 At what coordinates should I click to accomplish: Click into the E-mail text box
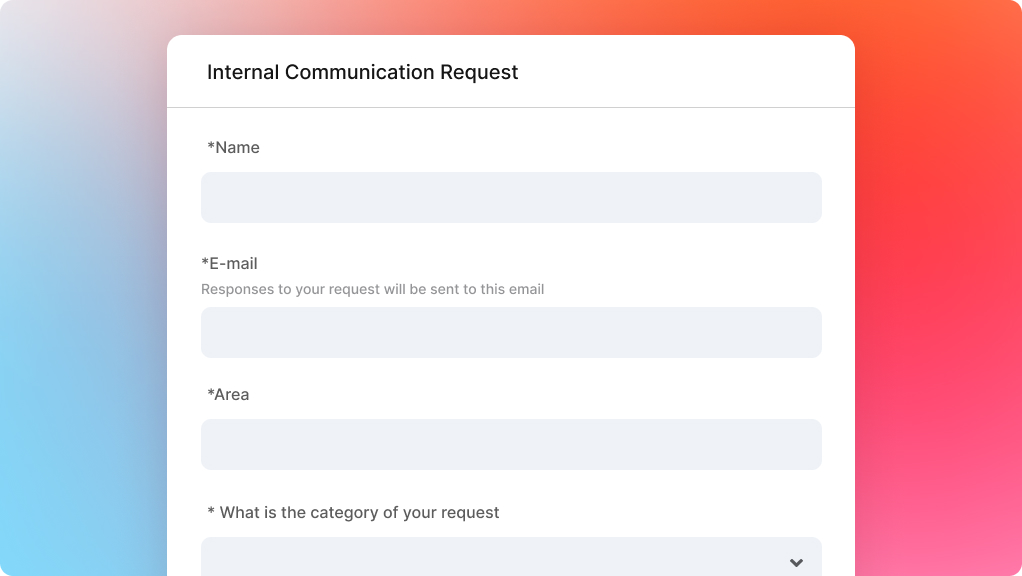(x=511, y=332)
